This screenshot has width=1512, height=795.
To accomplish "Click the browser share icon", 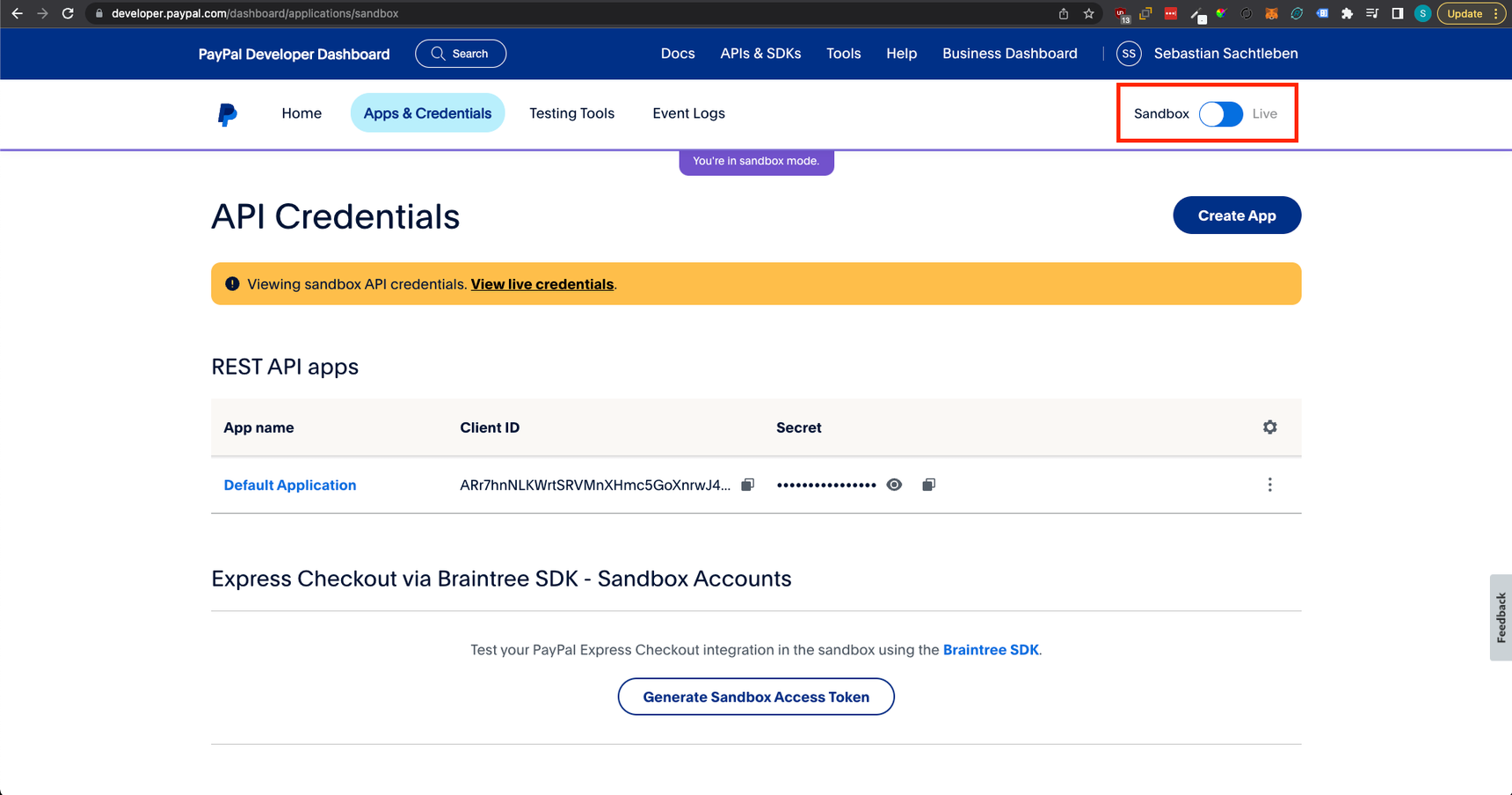I will tap(1064, 13).
